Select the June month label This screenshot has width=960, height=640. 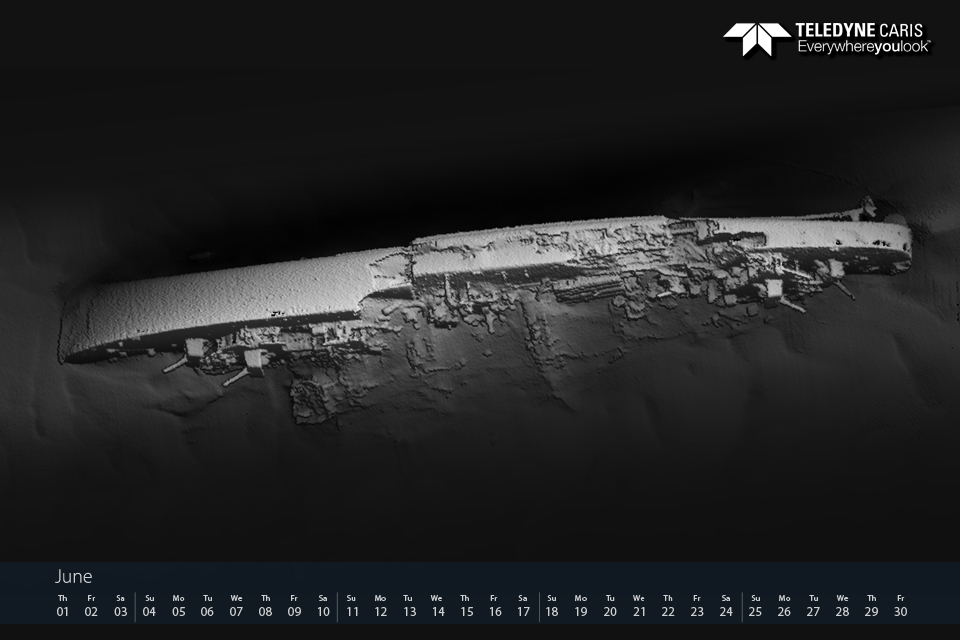[73, 576]
